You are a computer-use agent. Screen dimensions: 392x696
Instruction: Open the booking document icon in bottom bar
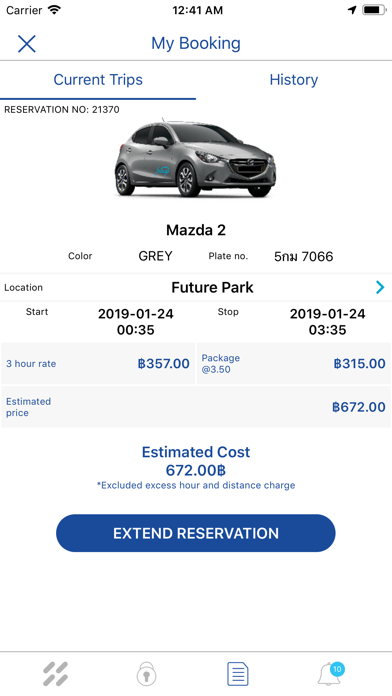click(x=238, y=673)
